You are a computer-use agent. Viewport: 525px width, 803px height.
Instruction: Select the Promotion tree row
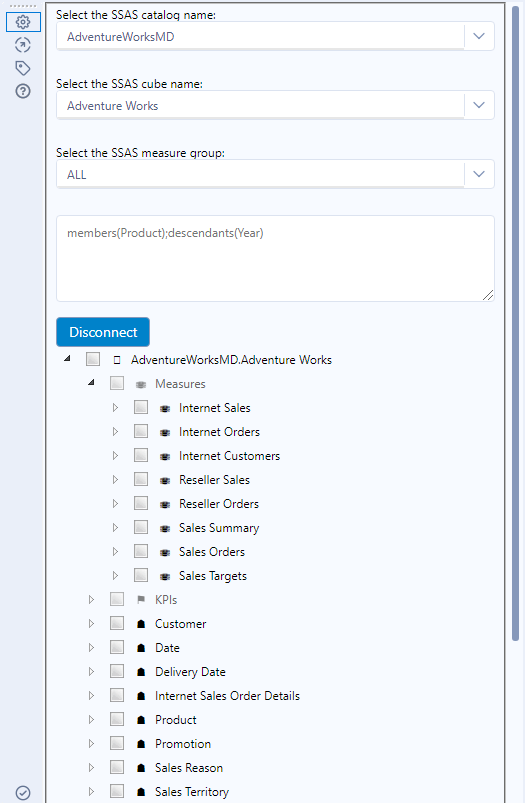click(x=183, y=744)
